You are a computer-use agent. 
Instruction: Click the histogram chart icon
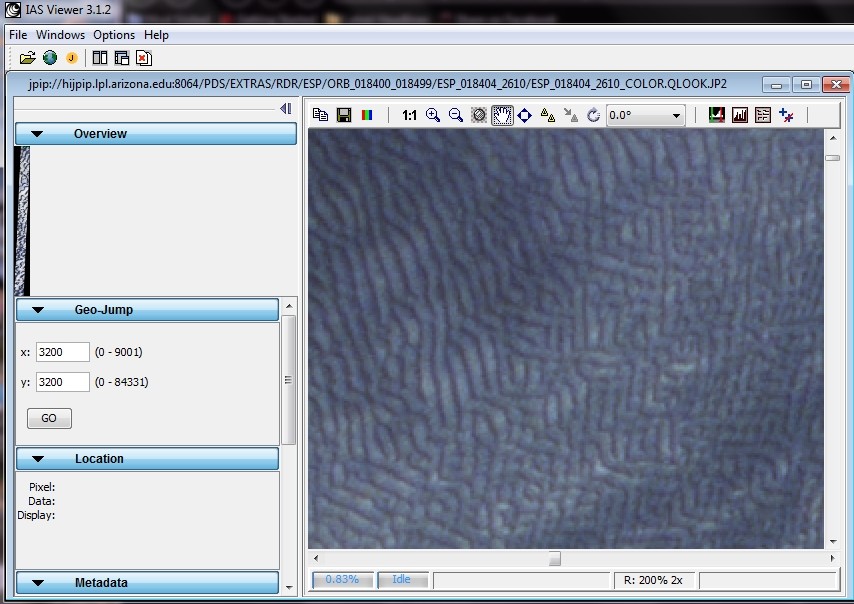pos(740,115)
